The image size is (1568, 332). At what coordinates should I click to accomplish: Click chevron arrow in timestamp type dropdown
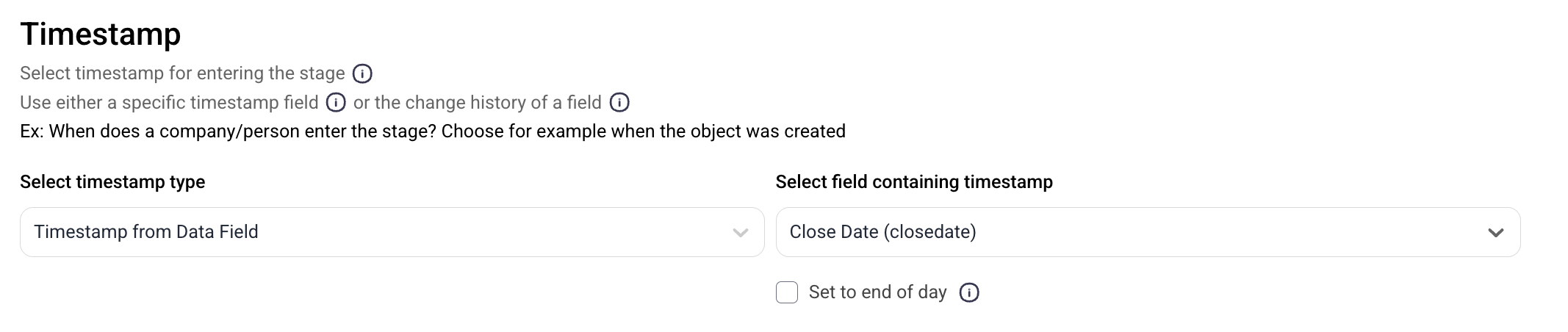point(740,233)
